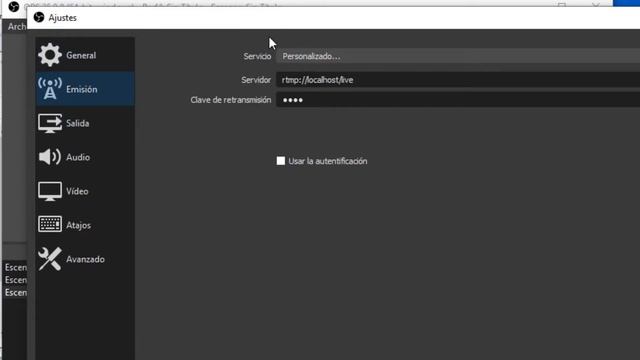The image size is (640, 360).
Task: Switch to the Audio settings section
Action: (x=85, y=157)
